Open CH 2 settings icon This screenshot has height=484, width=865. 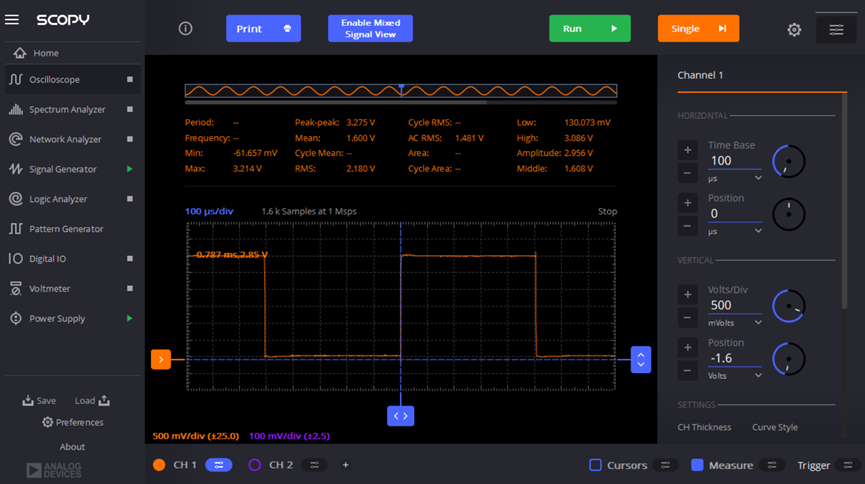click(314, 465)
